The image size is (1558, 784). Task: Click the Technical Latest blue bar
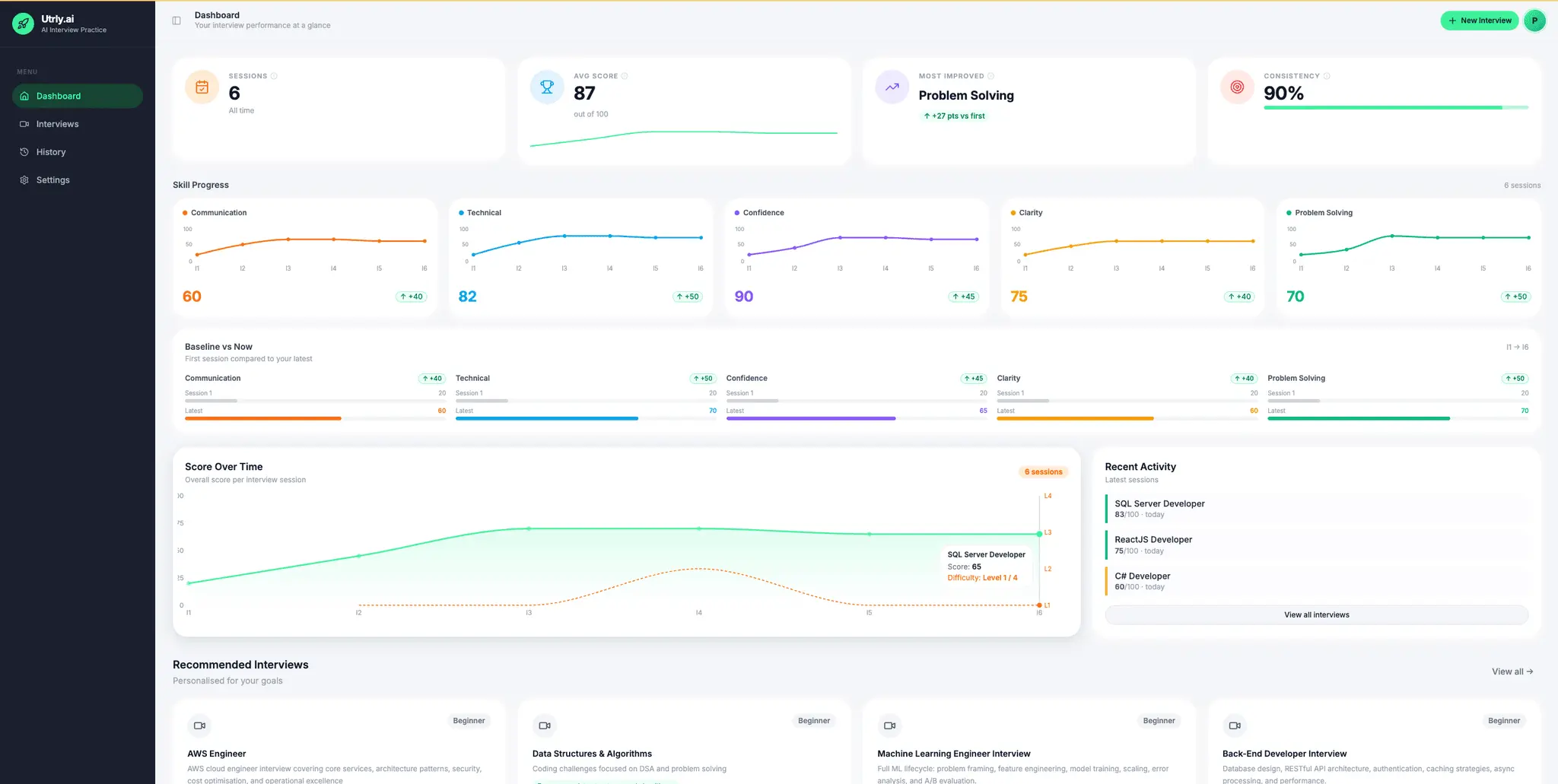tap(547, 418)
